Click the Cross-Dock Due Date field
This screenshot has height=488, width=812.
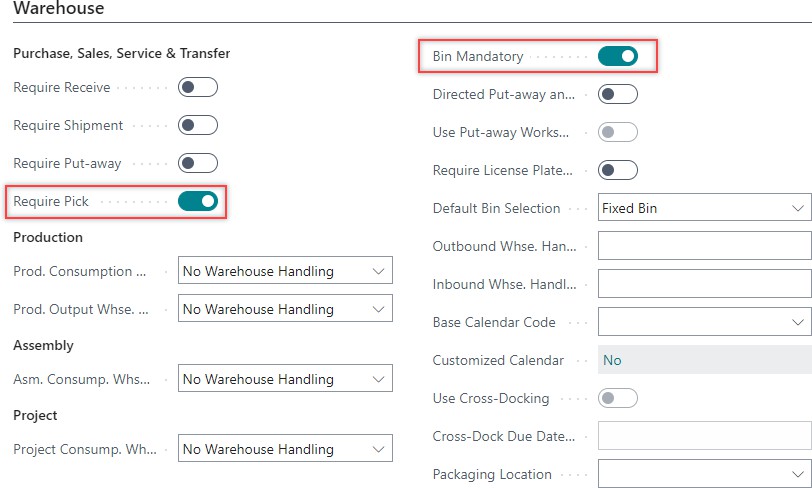[x=704, y=437]
